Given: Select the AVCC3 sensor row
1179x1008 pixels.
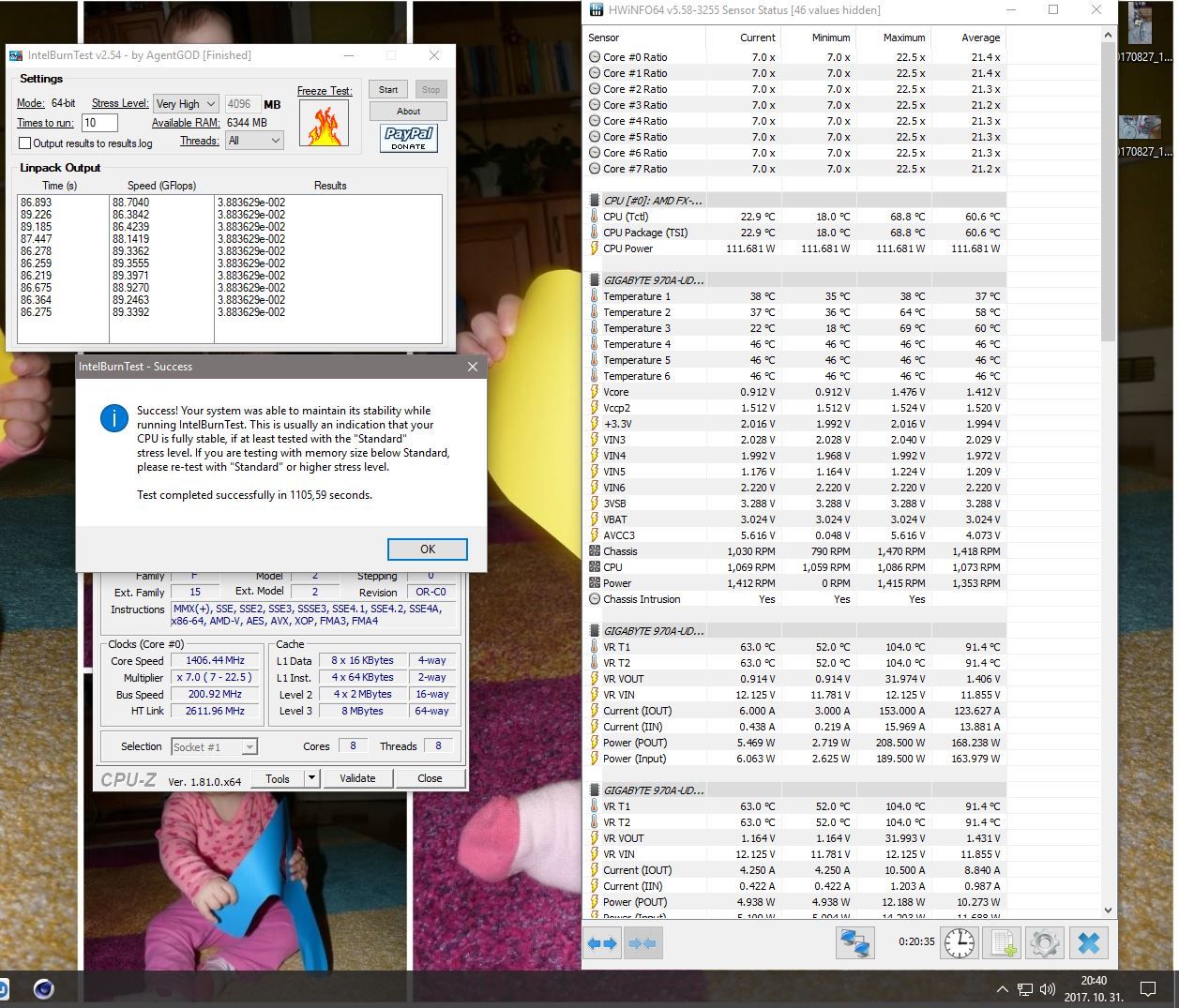Looking at the screenshot, I should 795,535.
